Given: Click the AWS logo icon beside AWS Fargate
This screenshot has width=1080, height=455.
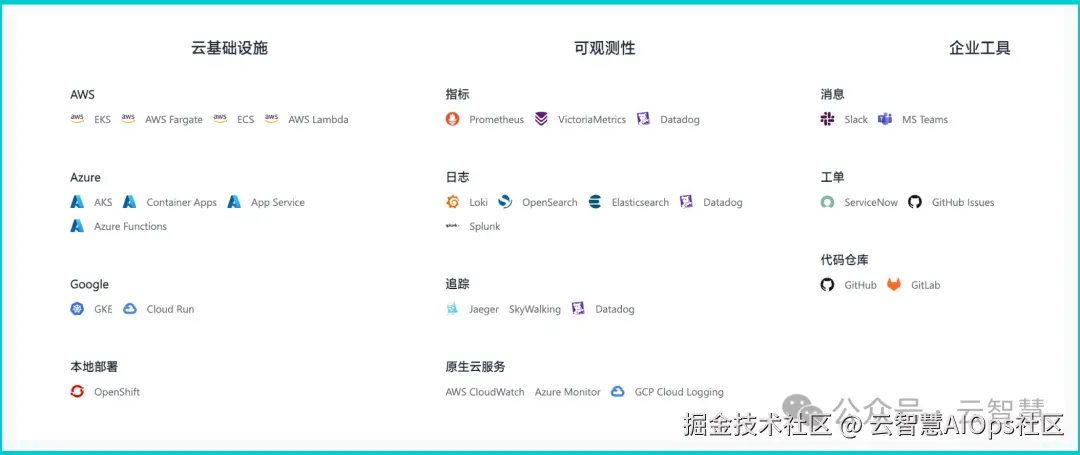Looking at the screenshot, I should (x=128, y=118).
